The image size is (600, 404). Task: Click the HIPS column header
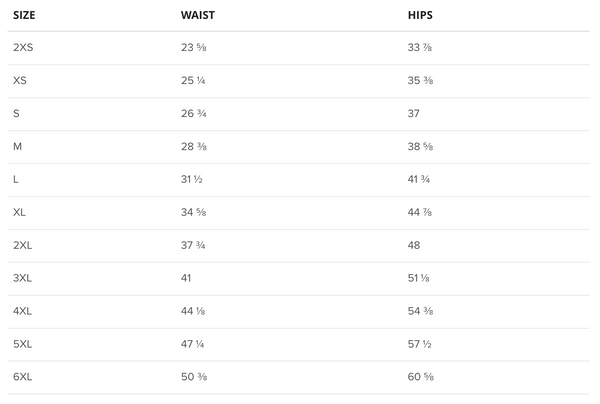pyautogui.click(x=420, y=17)
